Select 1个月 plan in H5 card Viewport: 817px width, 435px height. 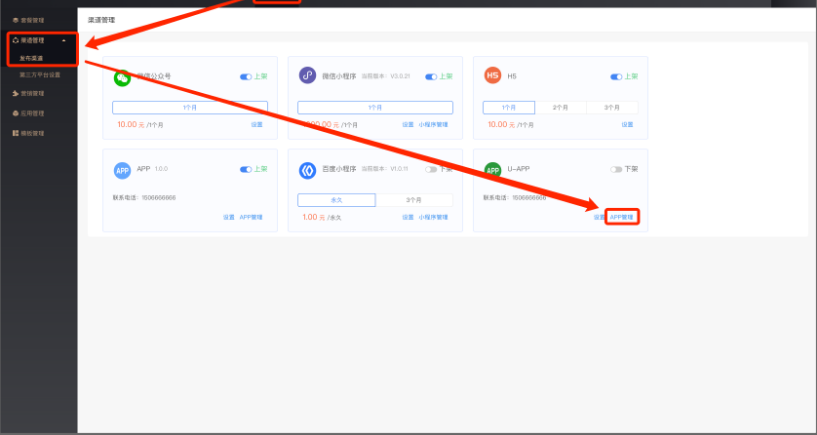click(x=509, y=107)
